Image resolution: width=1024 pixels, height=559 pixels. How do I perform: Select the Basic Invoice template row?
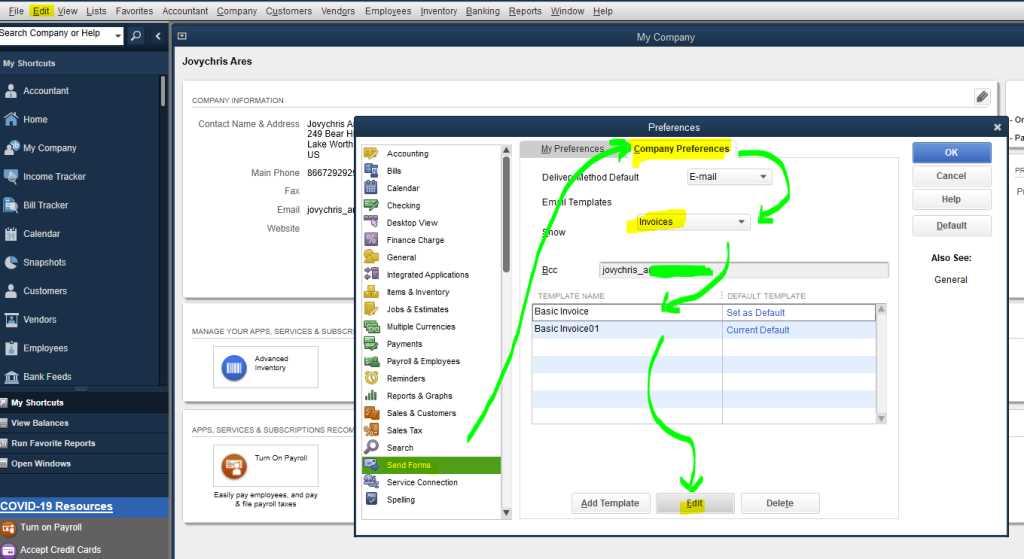(703, 312)
